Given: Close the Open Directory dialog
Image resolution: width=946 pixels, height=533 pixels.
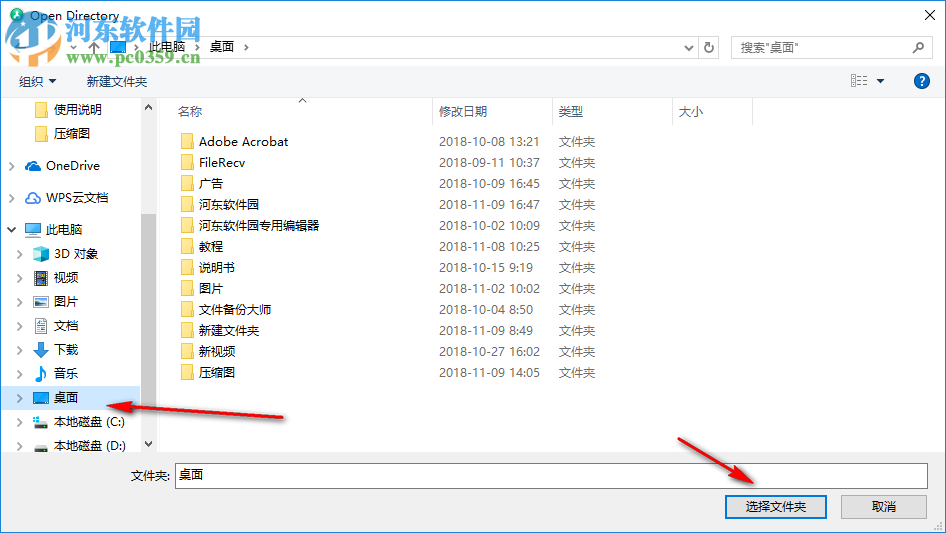Looking at the screenshot, I should tap(930, 15).
